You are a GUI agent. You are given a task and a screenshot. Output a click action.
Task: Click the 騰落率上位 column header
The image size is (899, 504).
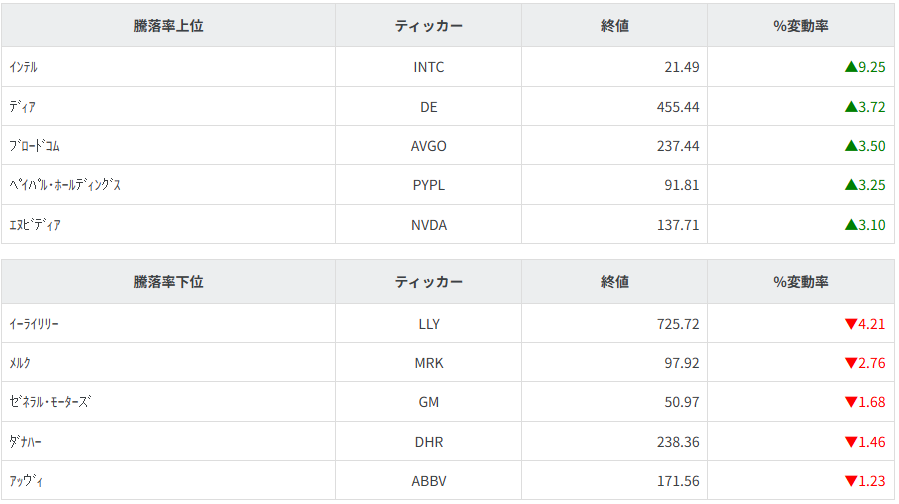(168, 26)
